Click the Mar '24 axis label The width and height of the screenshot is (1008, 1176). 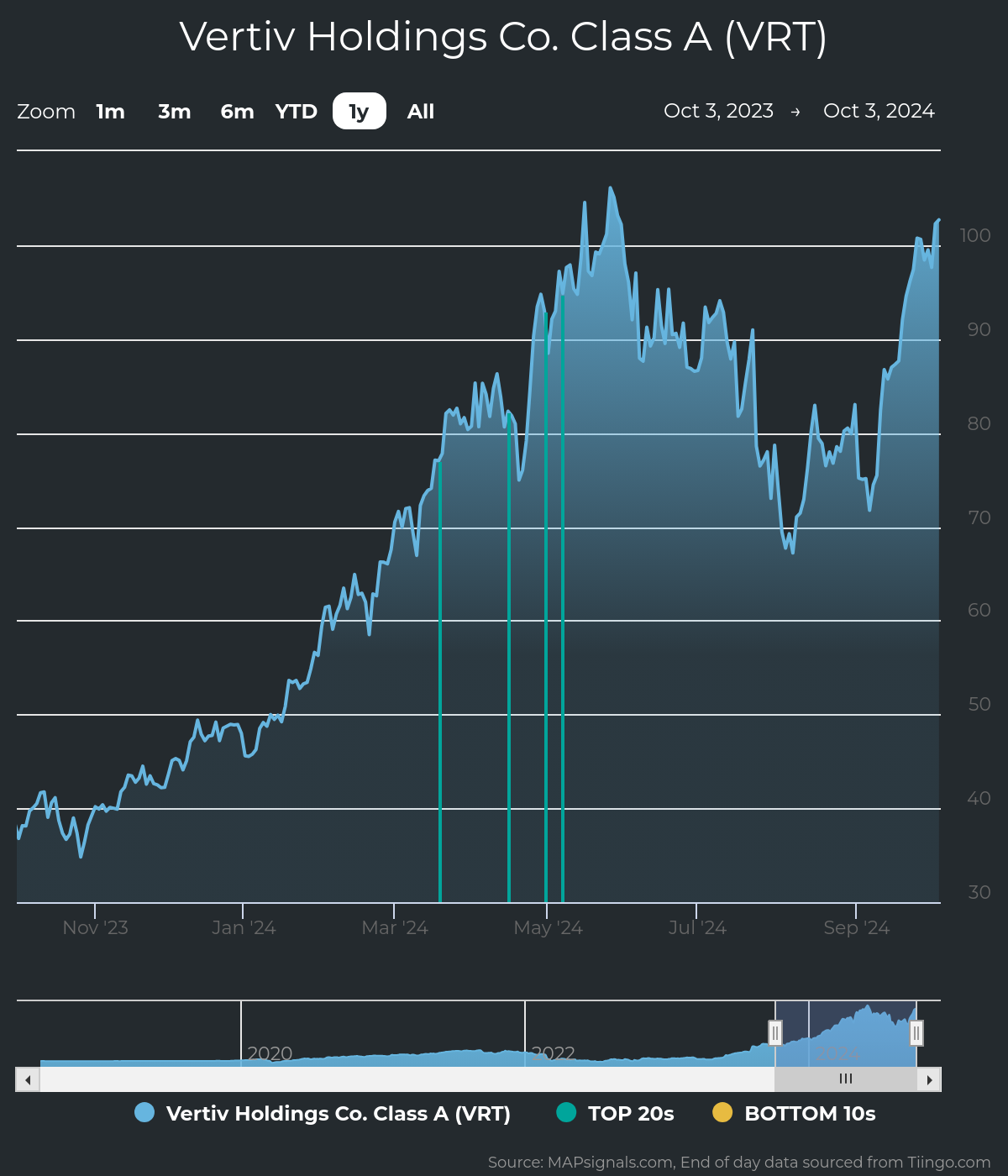click(x=395, y=927)
